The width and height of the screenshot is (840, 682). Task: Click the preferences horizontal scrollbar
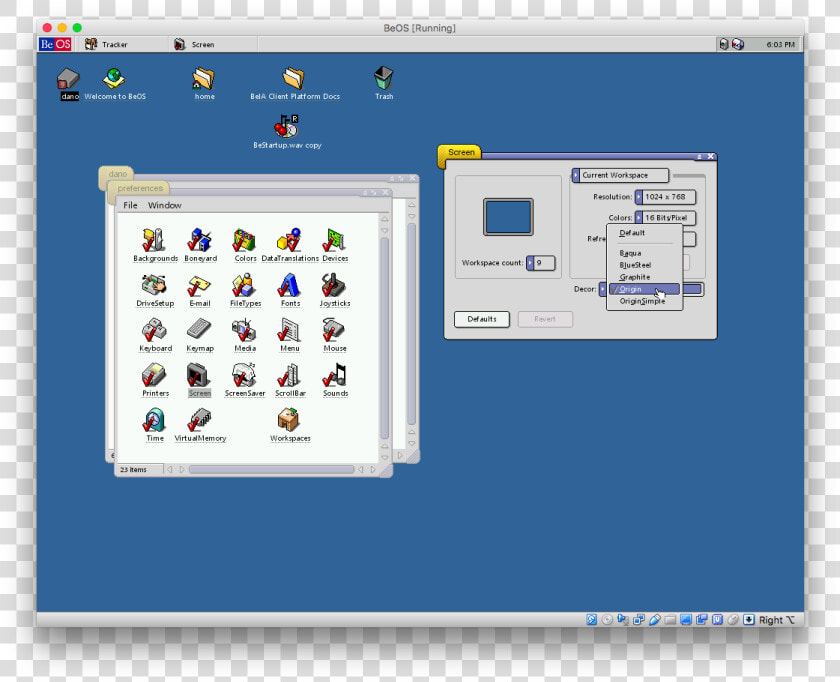click(x=272, y=470)
